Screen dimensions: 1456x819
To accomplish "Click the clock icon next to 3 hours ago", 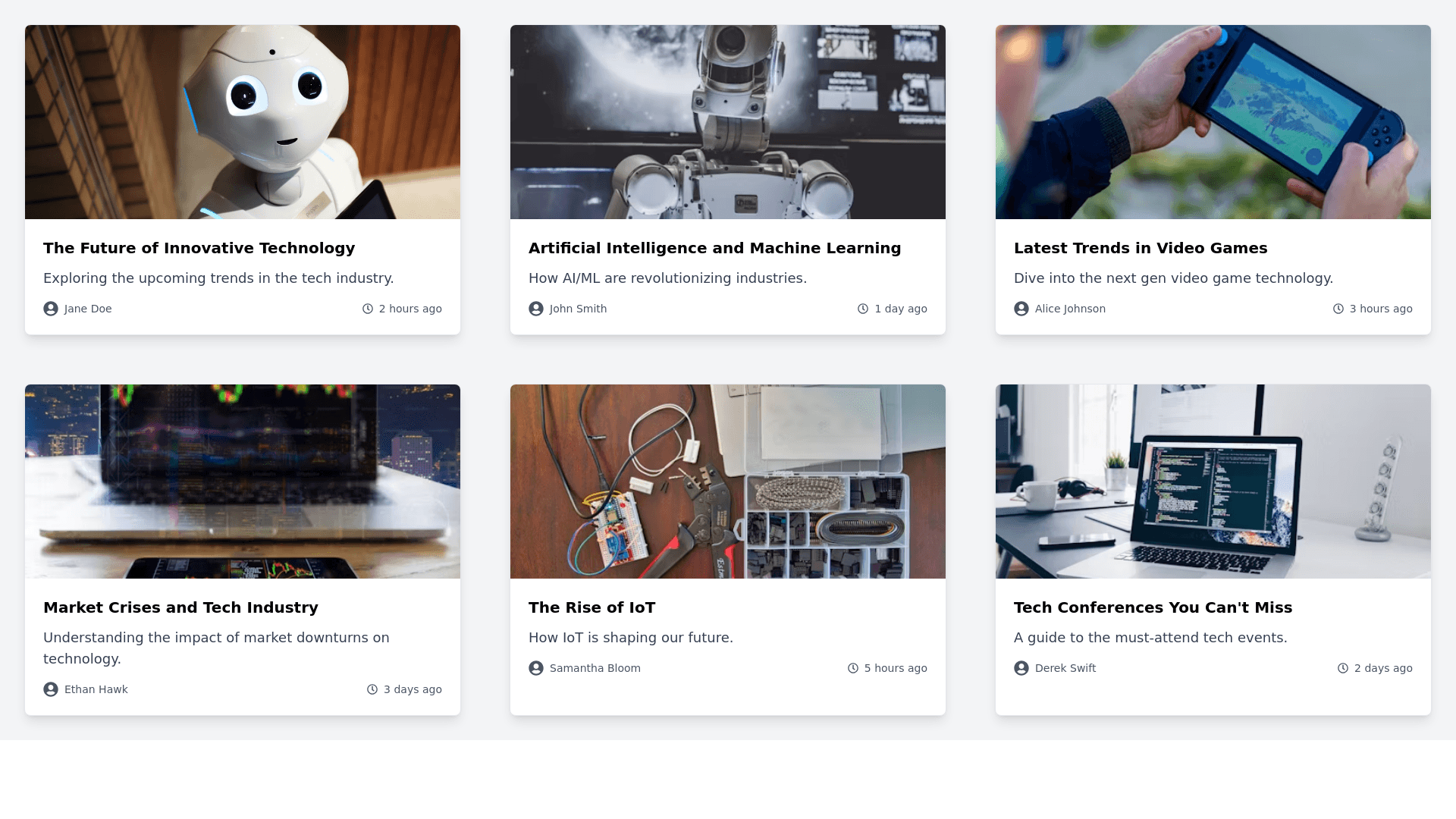I will point(1338,309).
